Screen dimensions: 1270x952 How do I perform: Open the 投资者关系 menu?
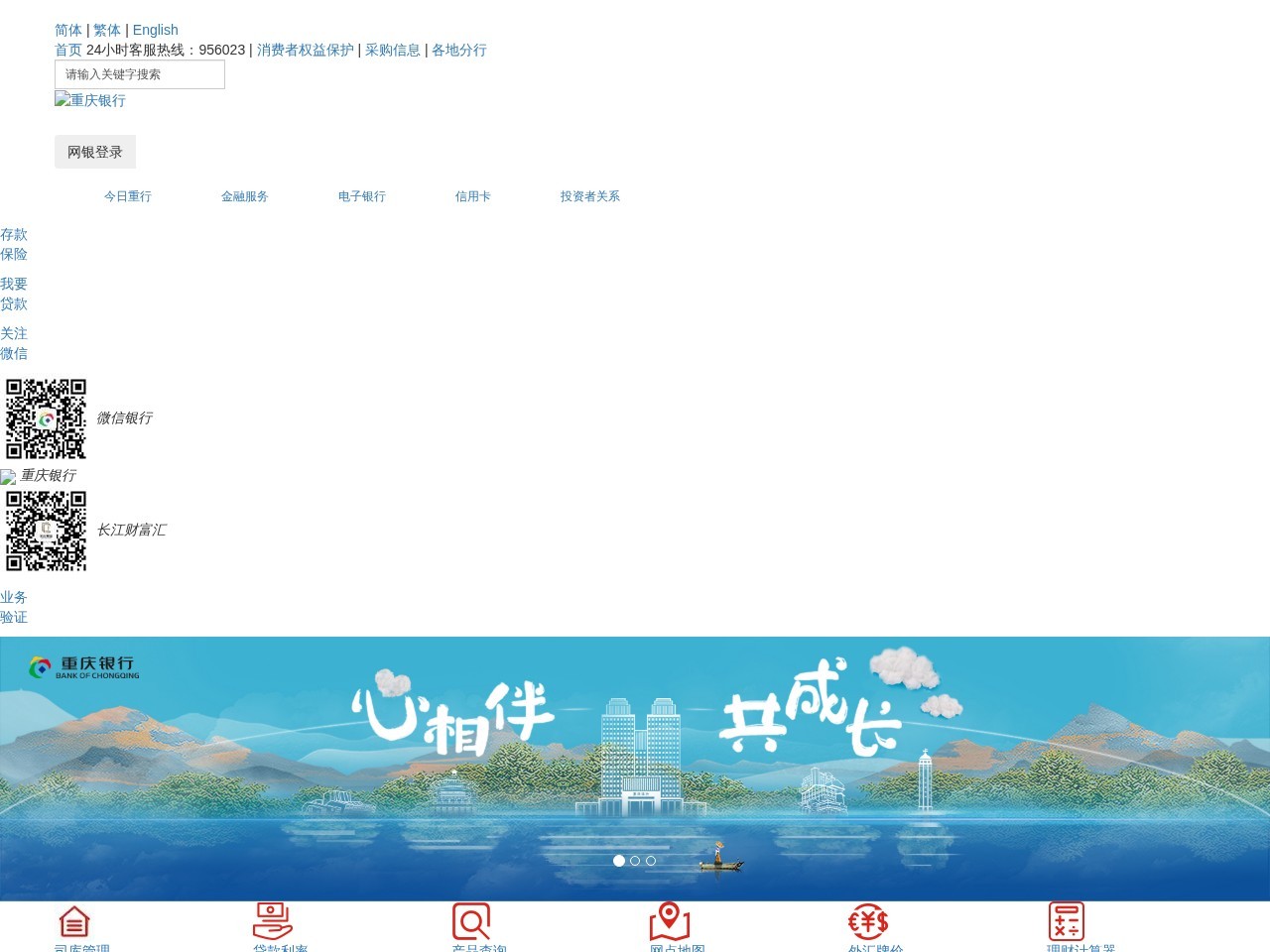tap(590, 196)
